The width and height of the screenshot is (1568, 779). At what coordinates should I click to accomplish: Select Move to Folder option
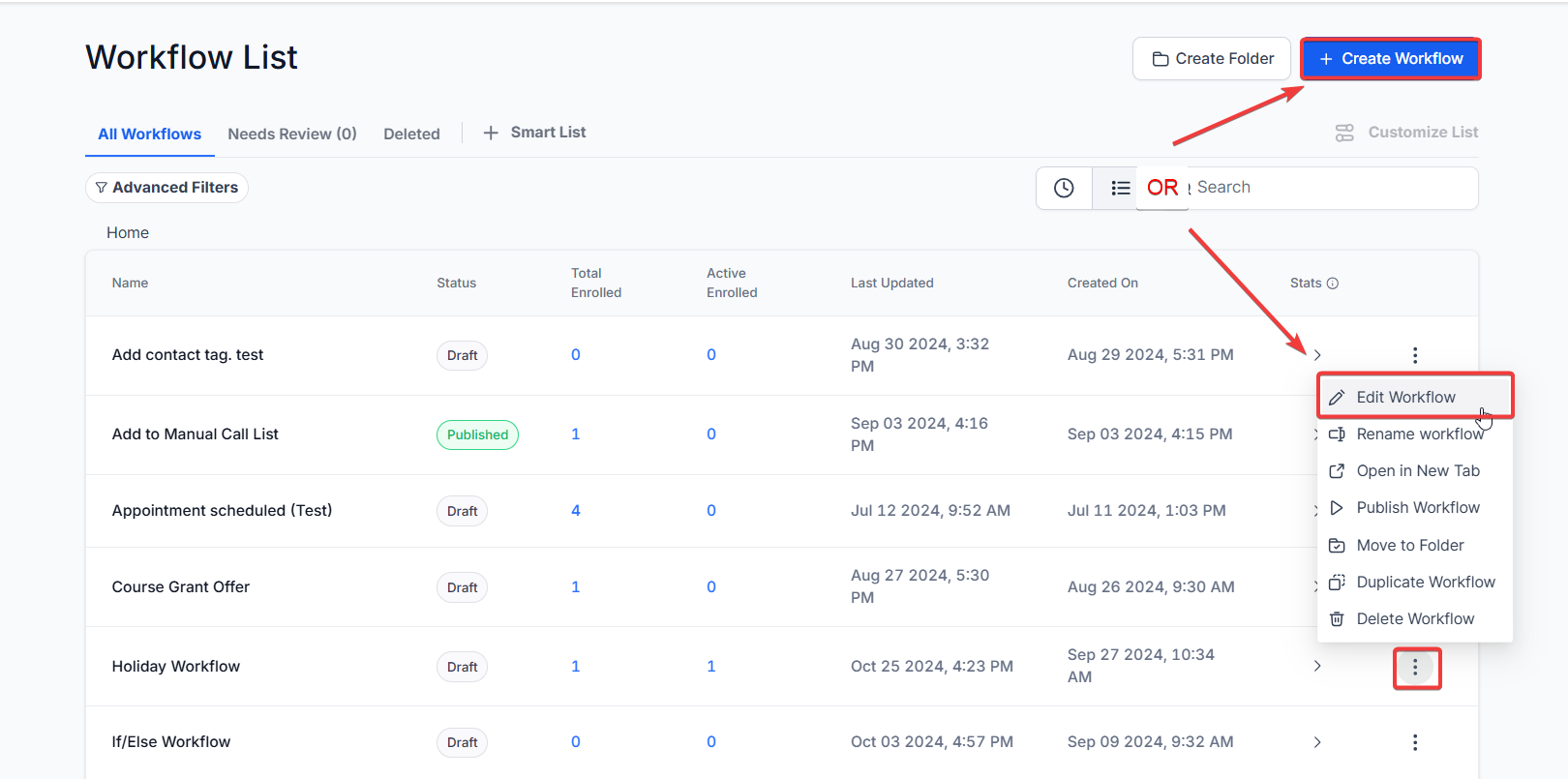point(1415,545)
